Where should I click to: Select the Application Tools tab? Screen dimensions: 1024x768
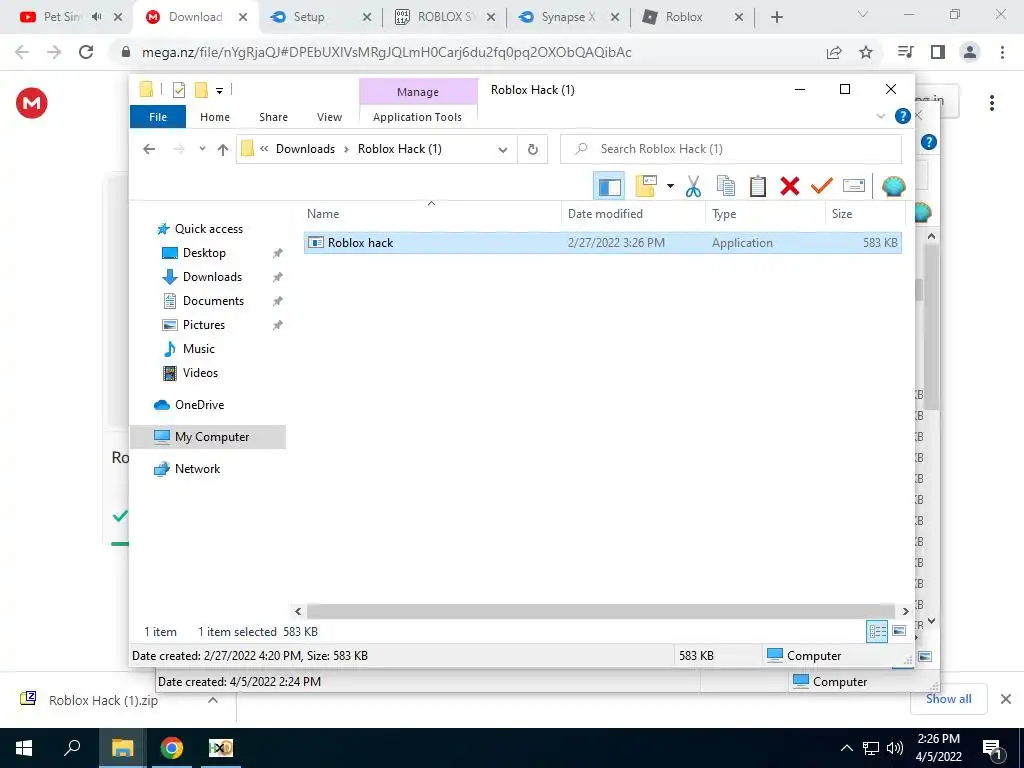point(417,117)
